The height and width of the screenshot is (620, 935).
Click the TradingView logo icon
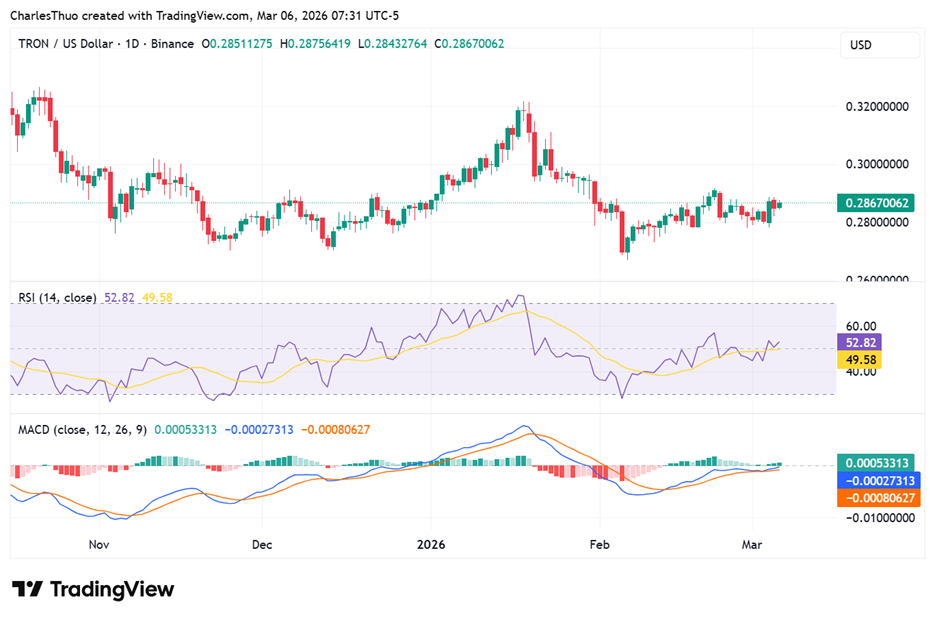click(27, 589)
